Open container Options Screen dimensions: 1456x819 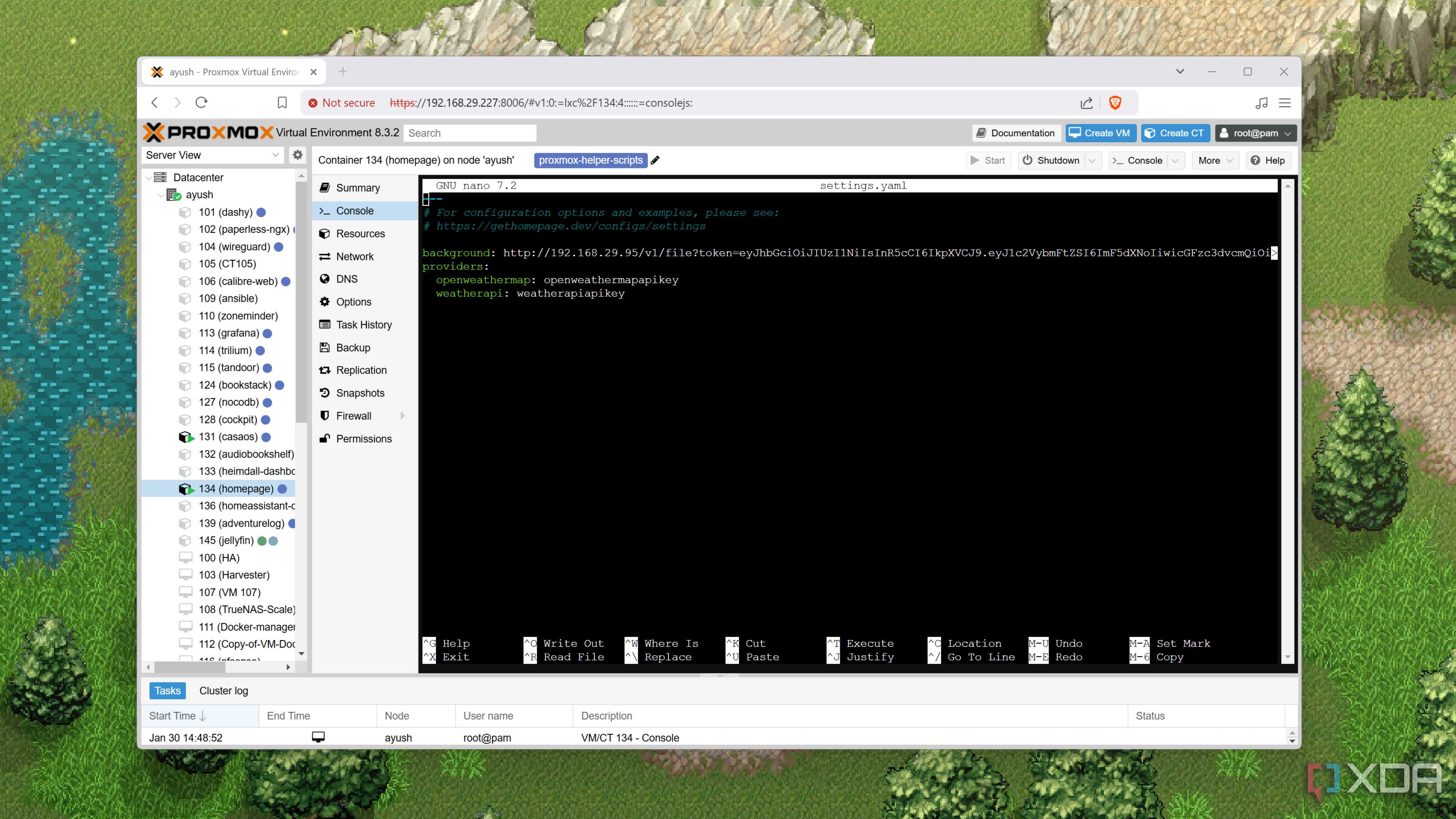click(364, 302)
